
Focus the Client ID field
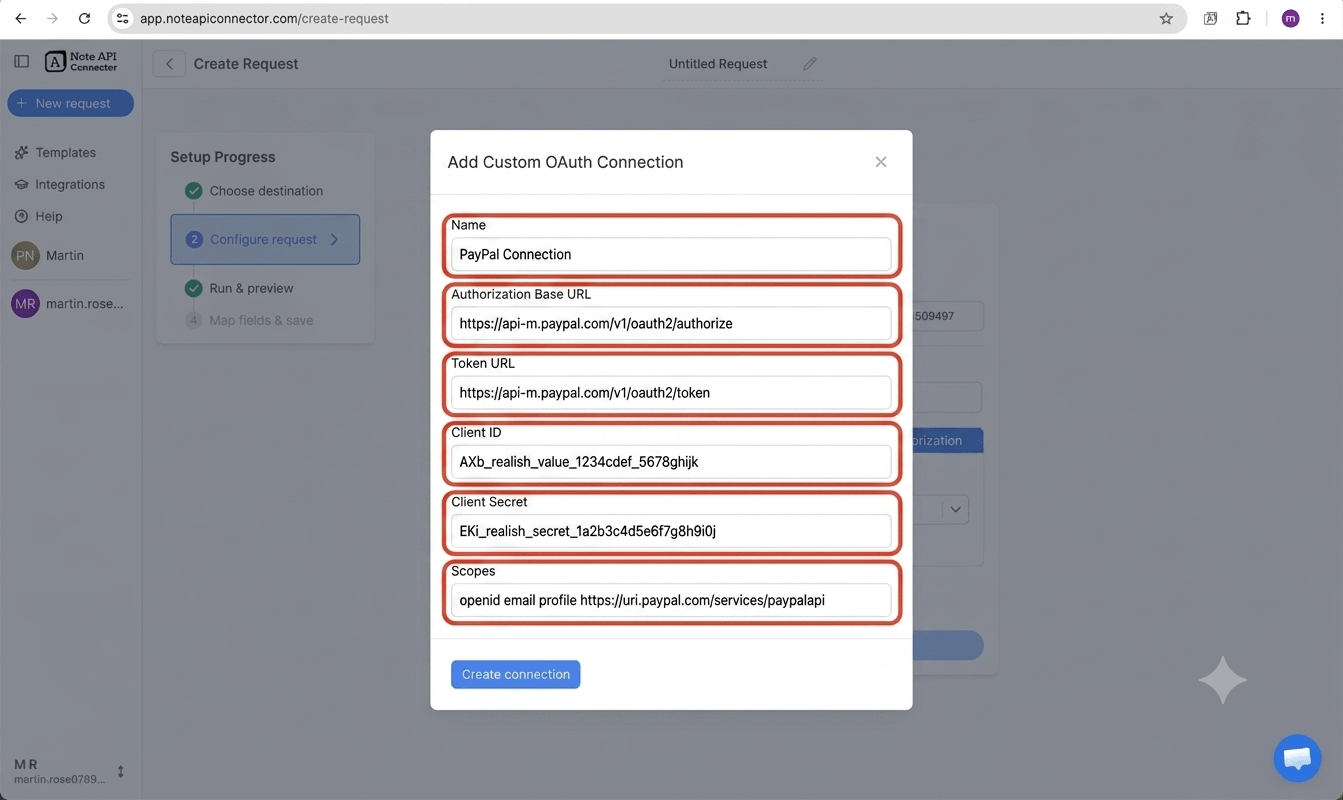(671, 461)
